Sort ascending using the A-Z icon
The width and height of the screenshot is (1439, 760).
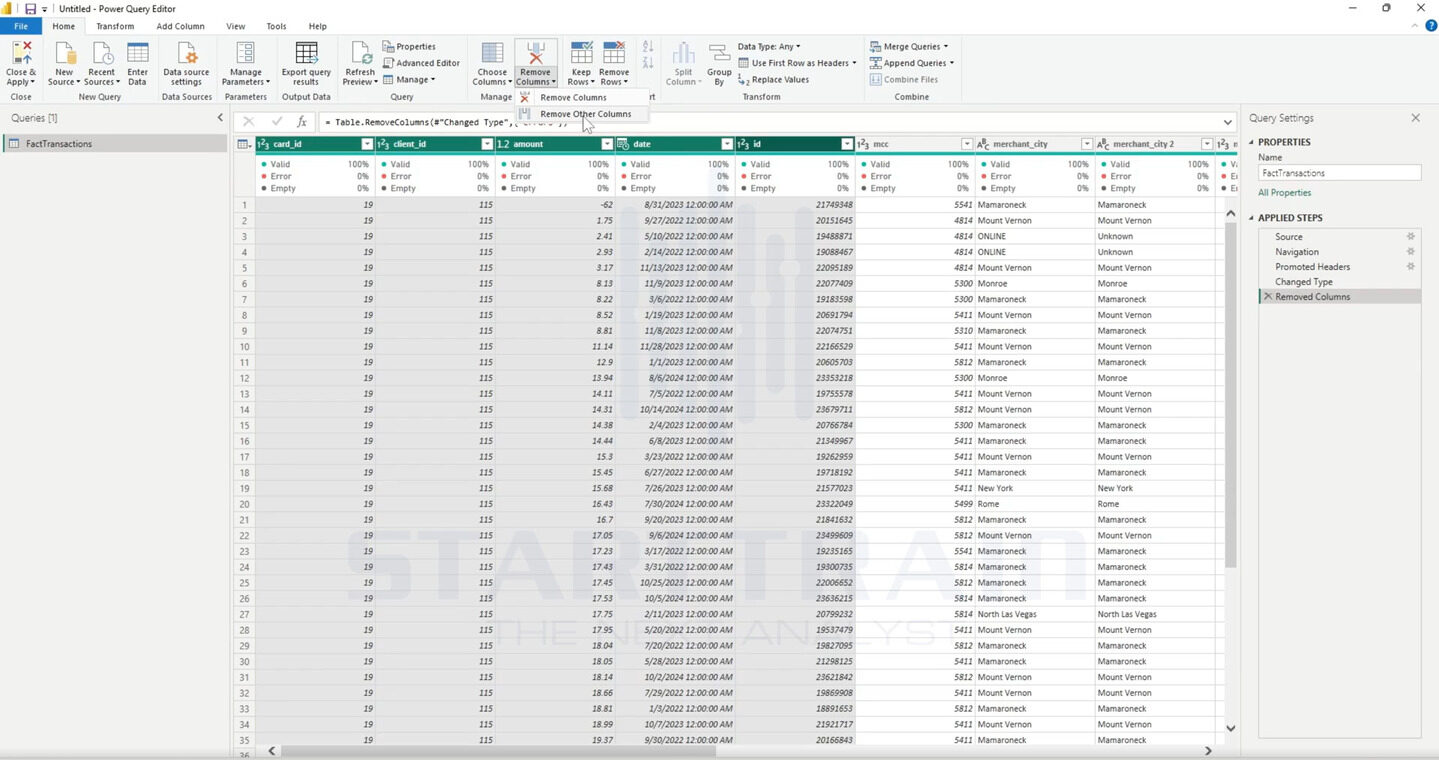(x=648, y=46)
